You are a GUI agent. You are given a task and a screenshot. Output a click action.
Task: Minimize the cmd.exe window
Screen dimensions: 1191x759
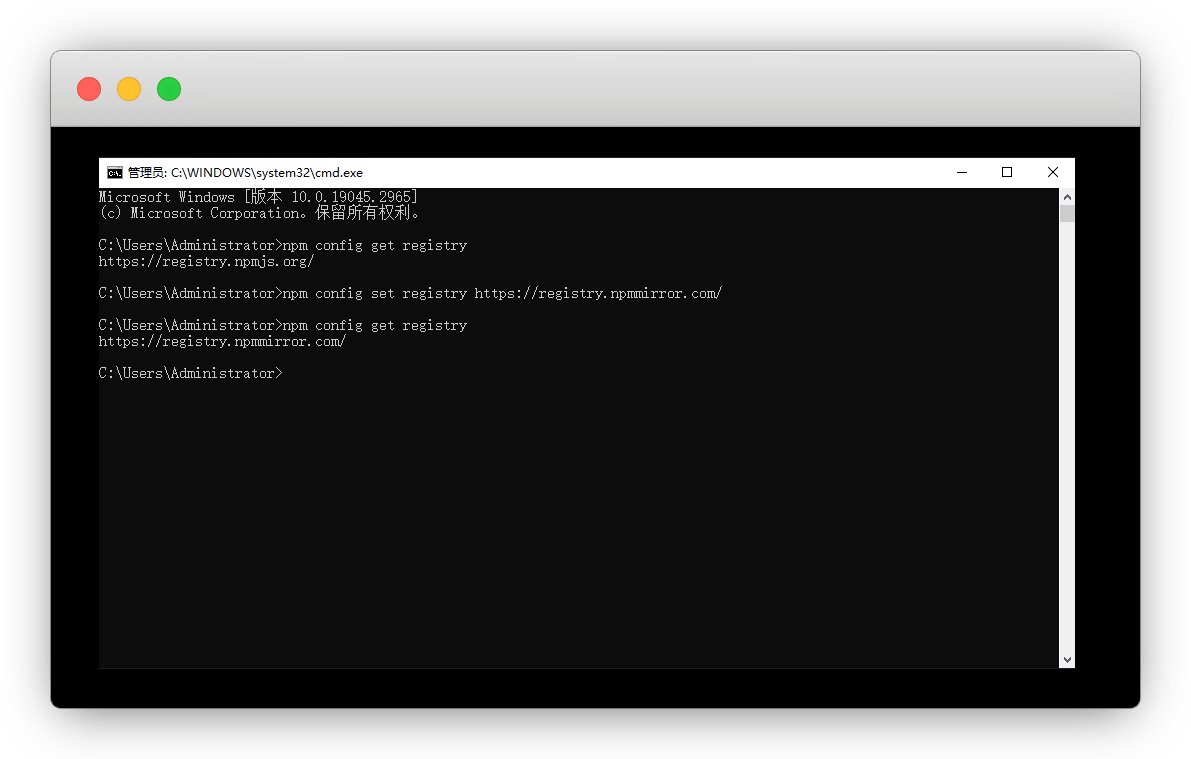962,173
